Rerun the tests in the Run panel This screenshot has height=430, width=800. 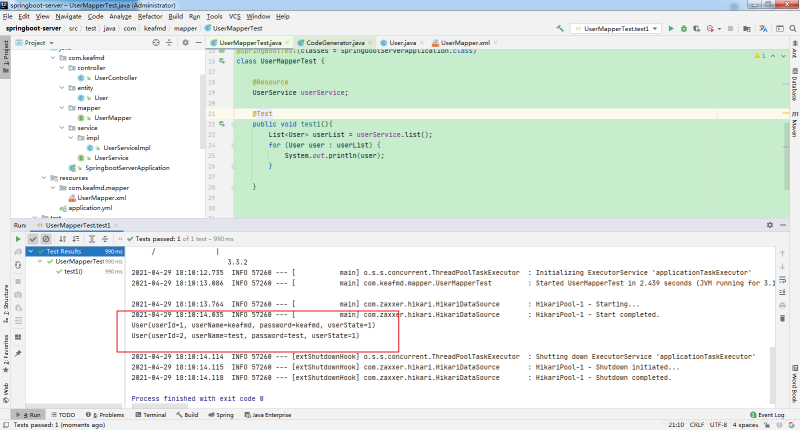click(x=18, y=239)
